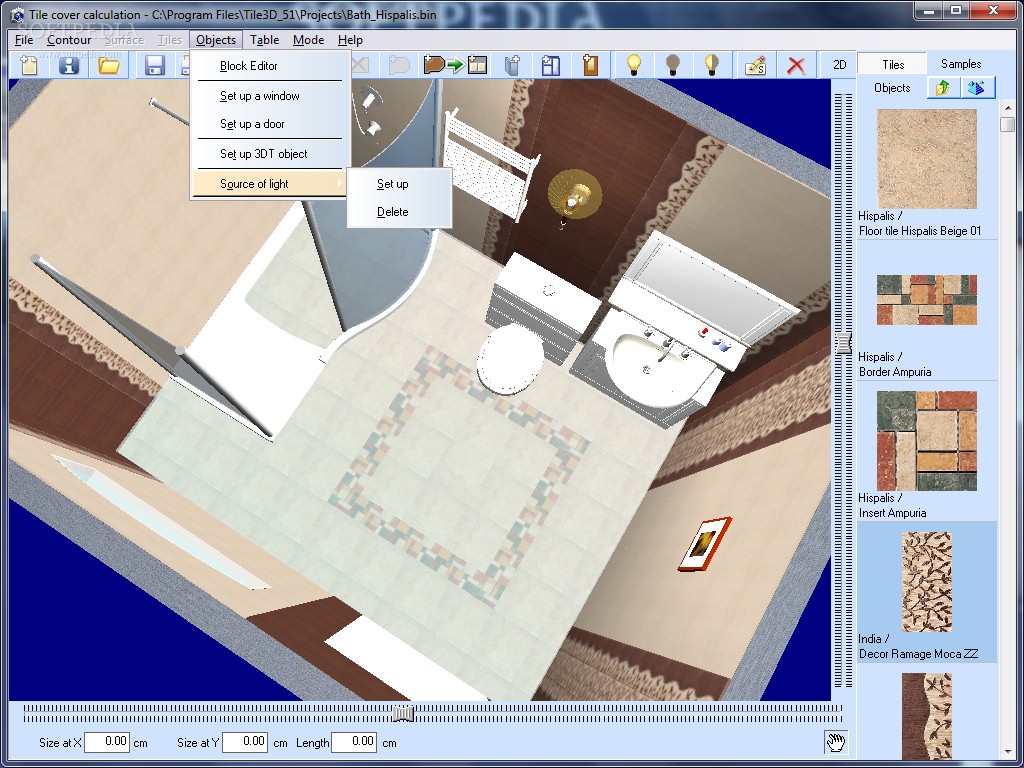Click the add brown 3DT object icon
Image resolution: width=1024 pixels, height=768 pixels.
[x=590, y=65]
